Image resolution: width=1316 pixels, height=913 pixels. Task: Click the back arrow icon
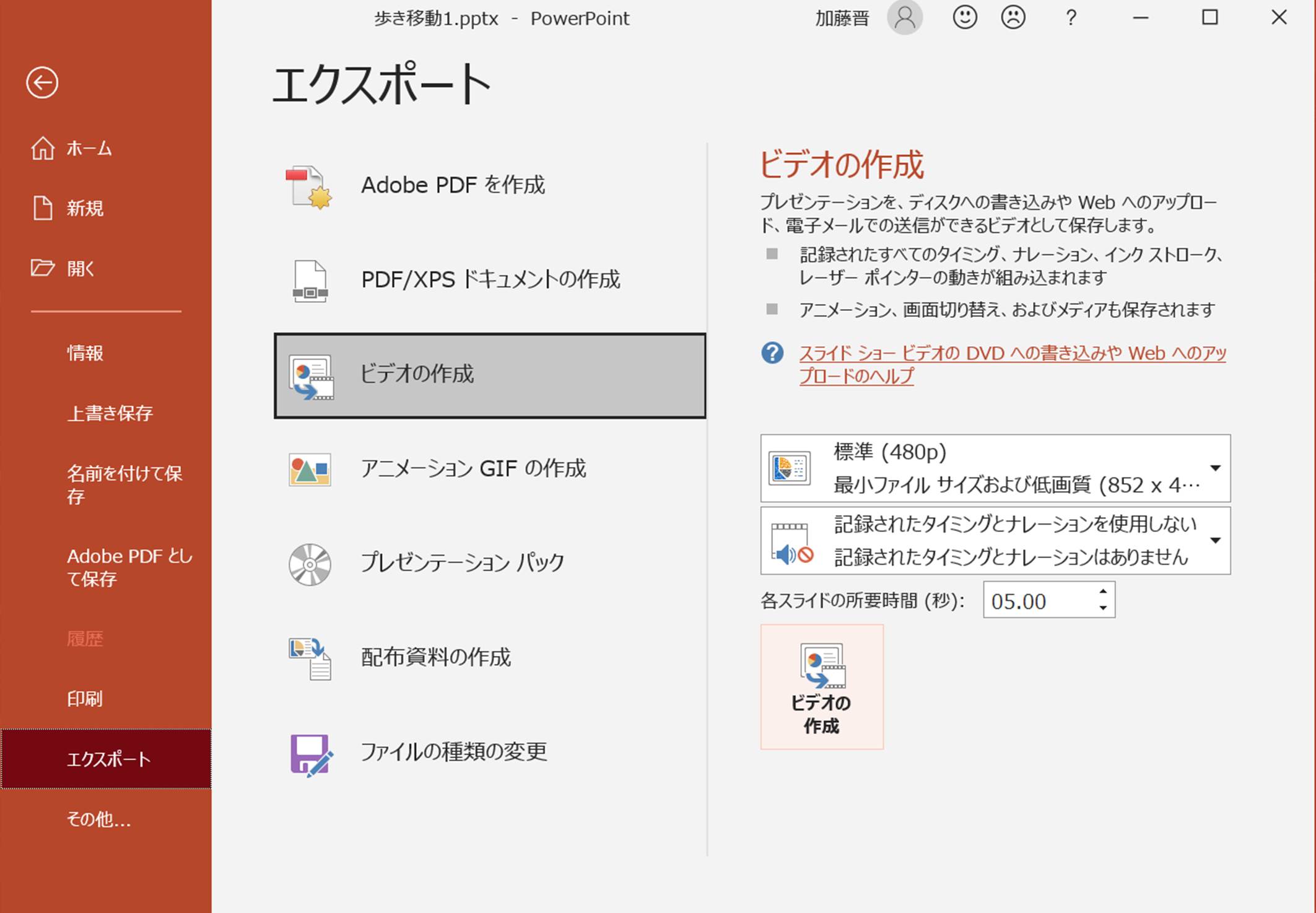42,82
